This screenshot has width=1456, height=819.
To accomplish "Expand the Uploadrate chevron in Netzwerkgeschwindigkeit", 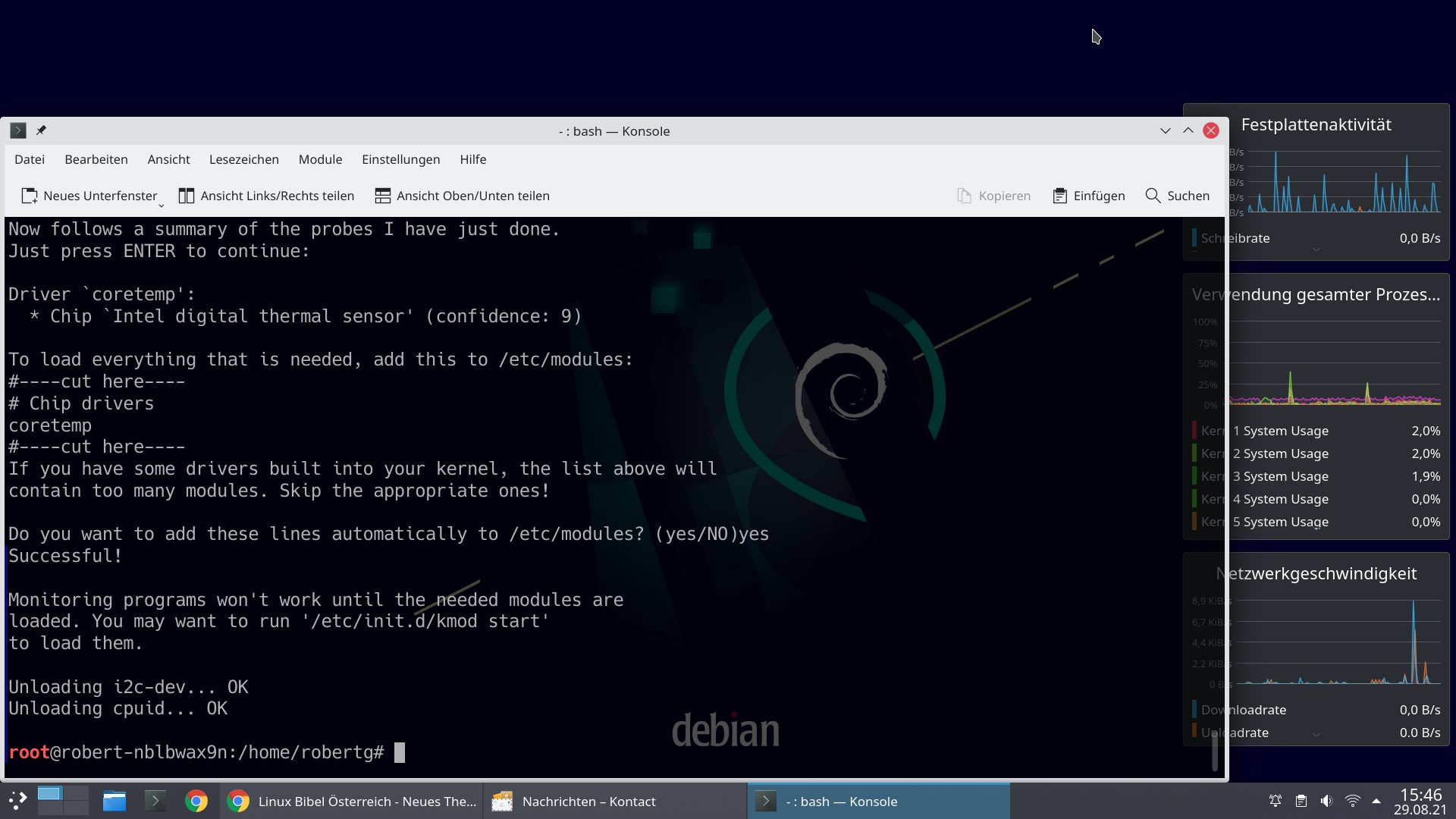I will [x=1317, y=734].
